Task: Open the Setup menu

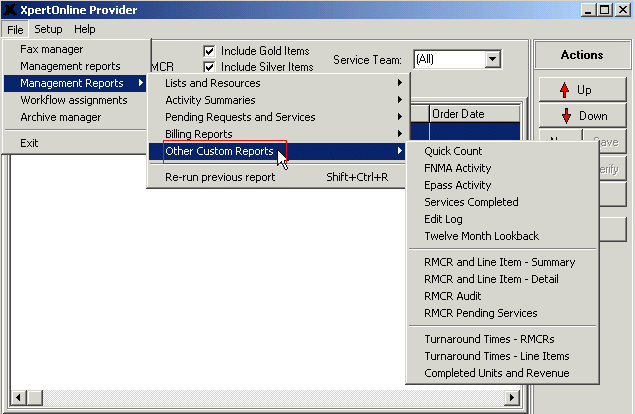Action: (x=48, y=29)
